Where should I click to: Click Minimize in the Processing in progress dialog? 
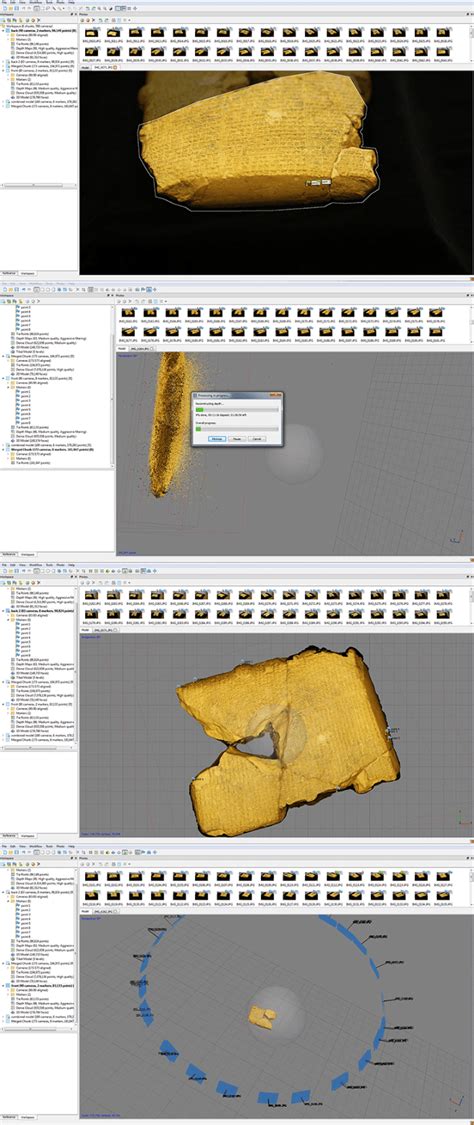click(217, 438)
